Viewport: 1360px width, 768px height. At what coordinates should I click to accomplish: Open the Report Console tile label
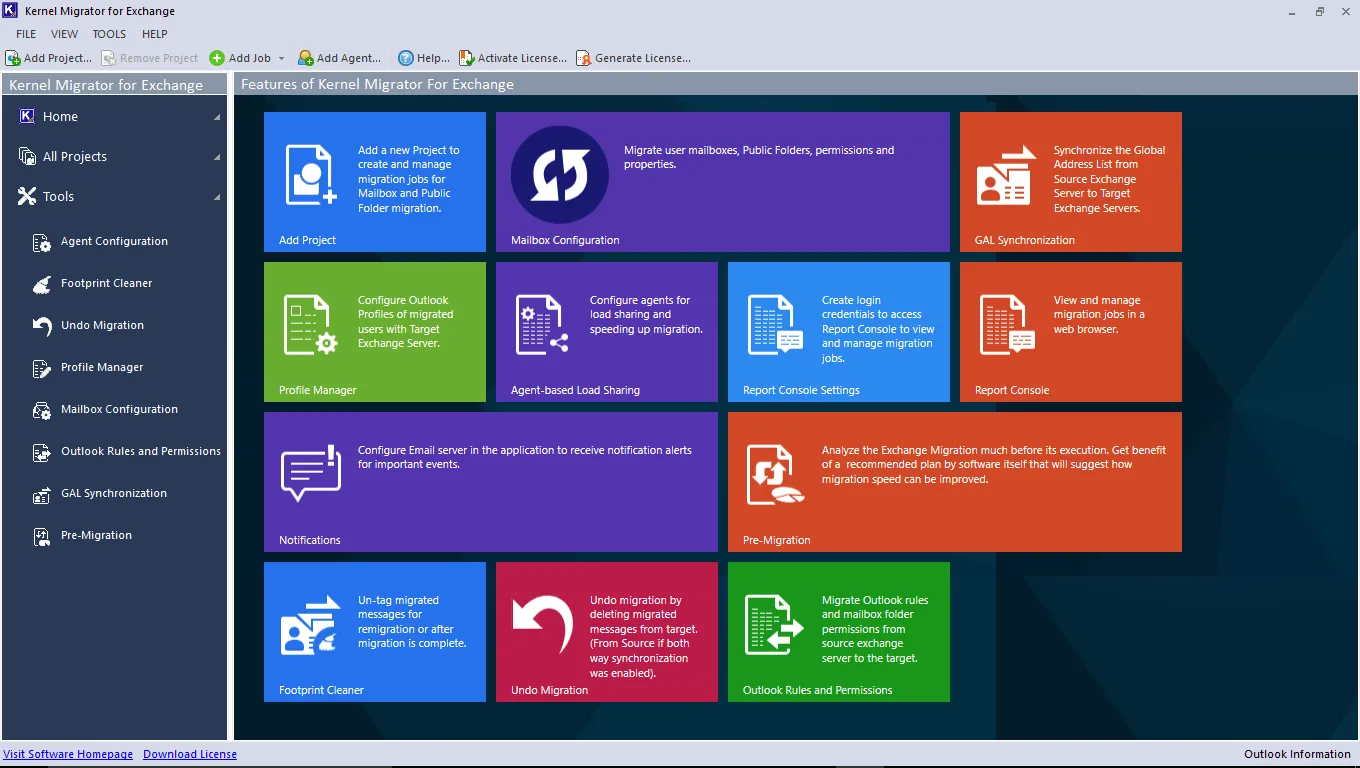click(1012, 390)
